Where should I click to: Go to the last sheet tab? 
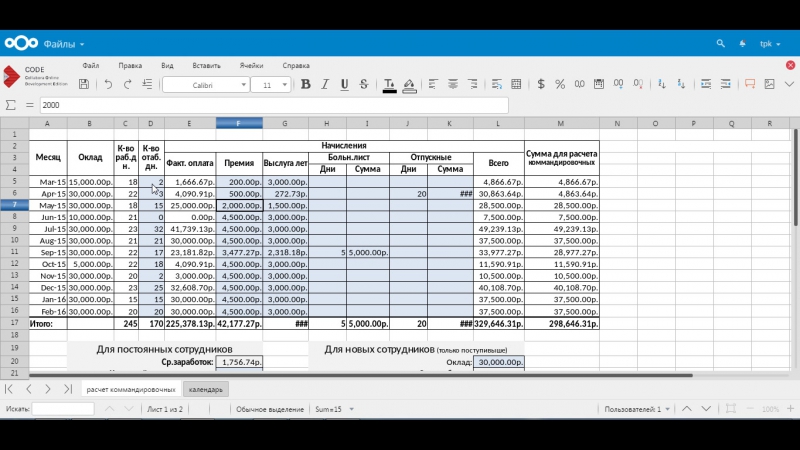(x=67, y=389)
